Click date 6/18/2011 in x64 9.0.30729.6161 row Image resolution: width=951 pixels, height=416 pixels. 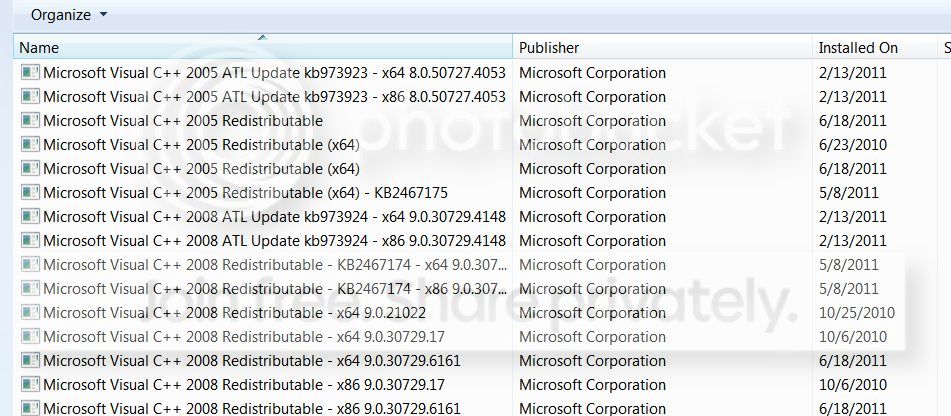853,361
